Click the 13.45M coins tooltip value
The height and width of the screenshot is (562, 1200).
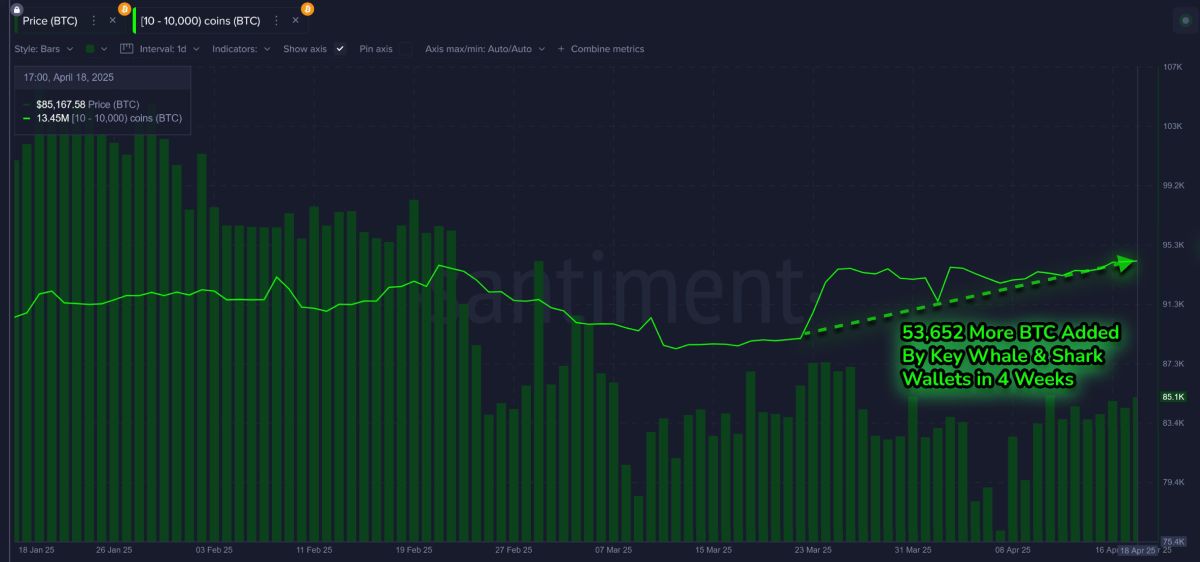109,118
